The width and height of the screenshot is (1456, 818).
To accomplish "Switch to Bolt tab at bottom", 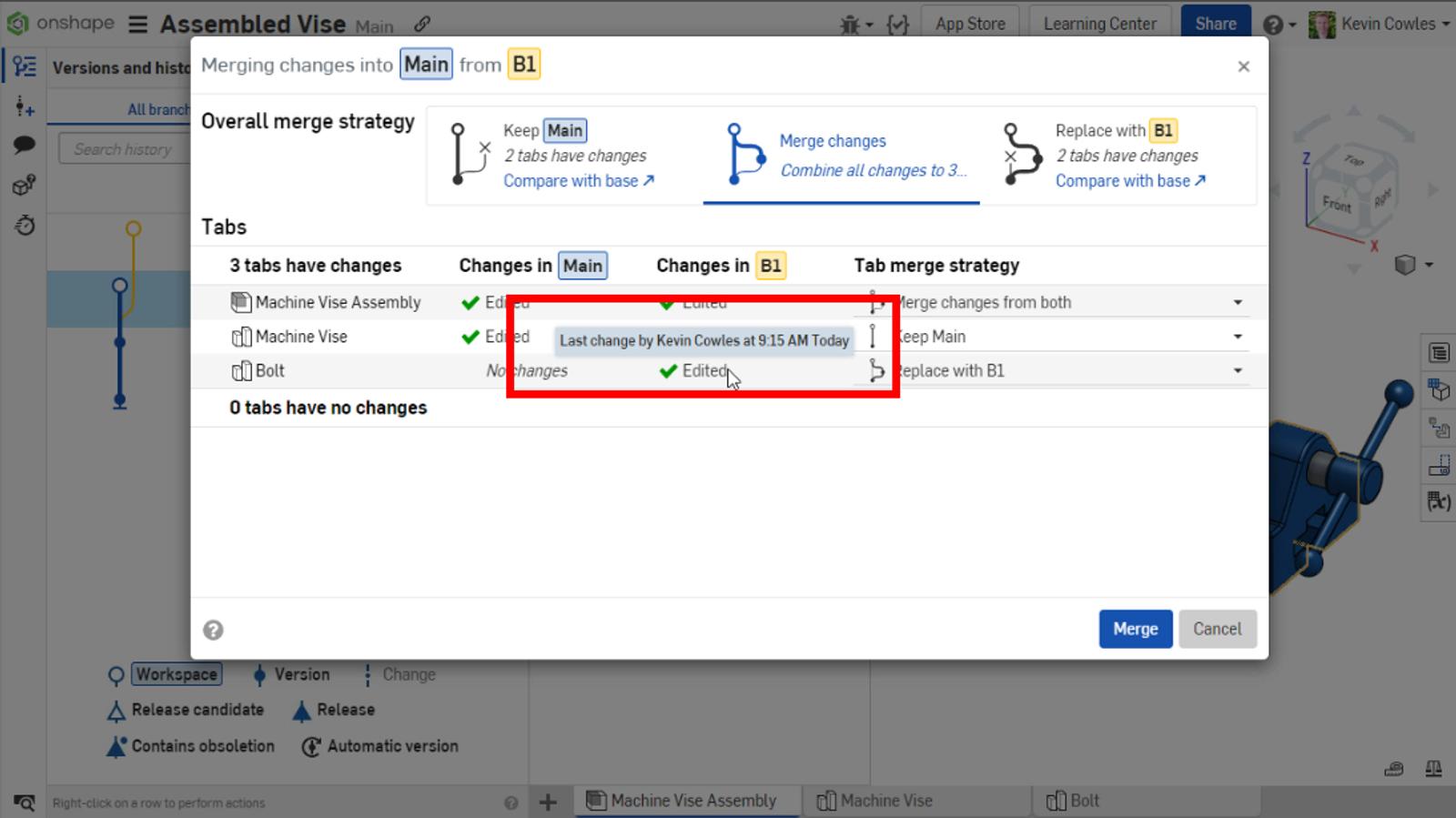I will coord(1083,801).
